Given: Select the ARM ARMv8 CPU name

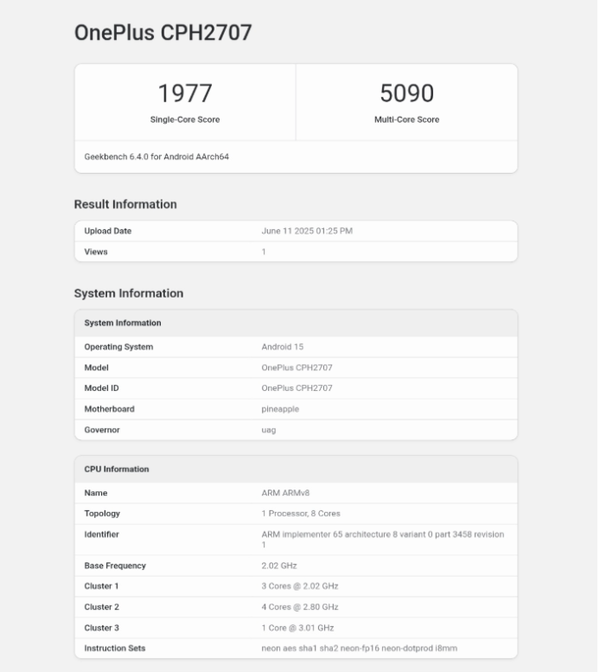Looking at the screenshot, I should pyautogui.click(x=285, y=493).
